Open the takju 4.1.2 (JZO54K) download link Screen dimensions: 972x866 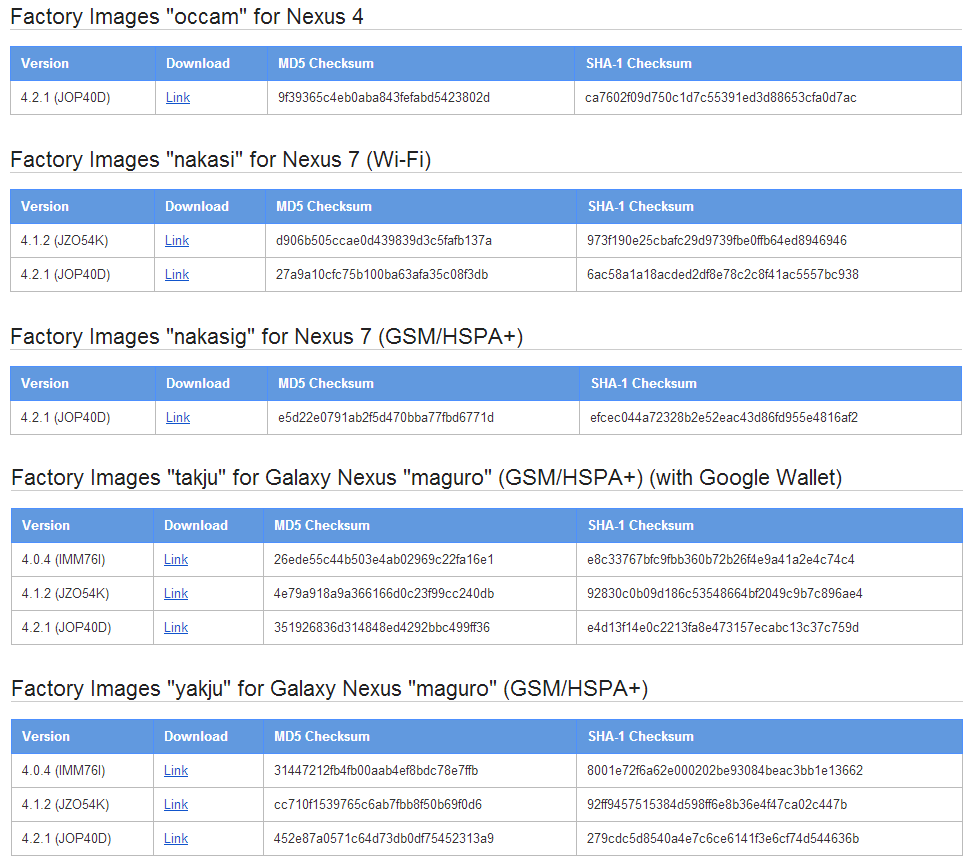point(176,594)
